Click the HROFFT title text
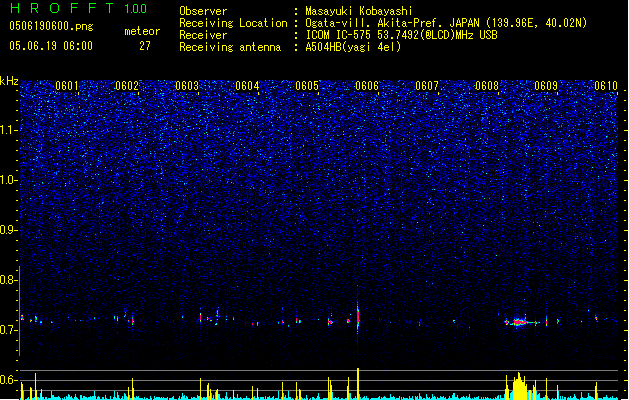This screenshot has height=400, width=629. pos(62,8)
